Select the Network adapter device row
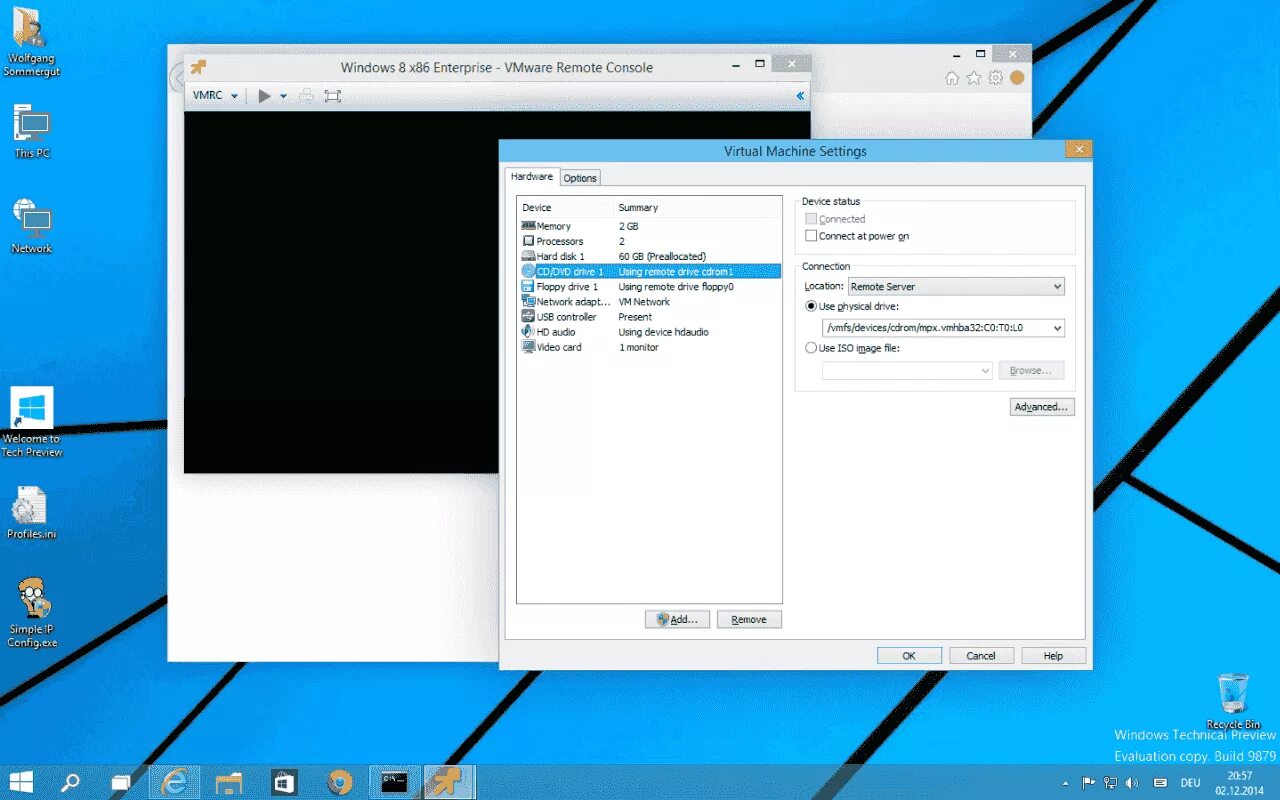Viewport: 1280px width, 800px height. pos(649,301)
